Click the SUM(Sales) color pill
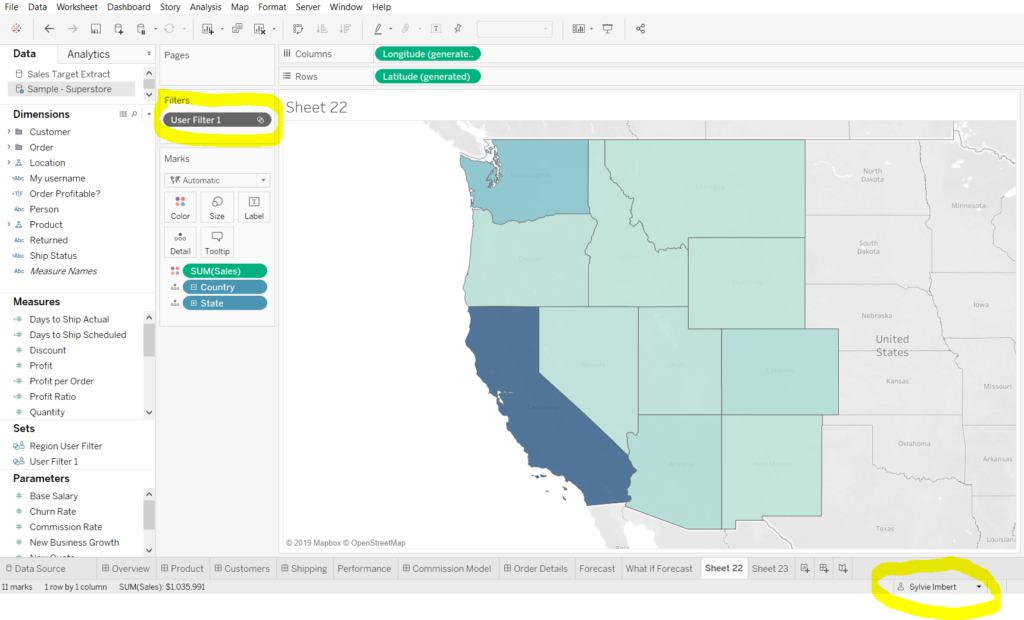Image resolution: width=1024 pixels, height=620 pixels. pyautogui.click(x=225, y=270)
